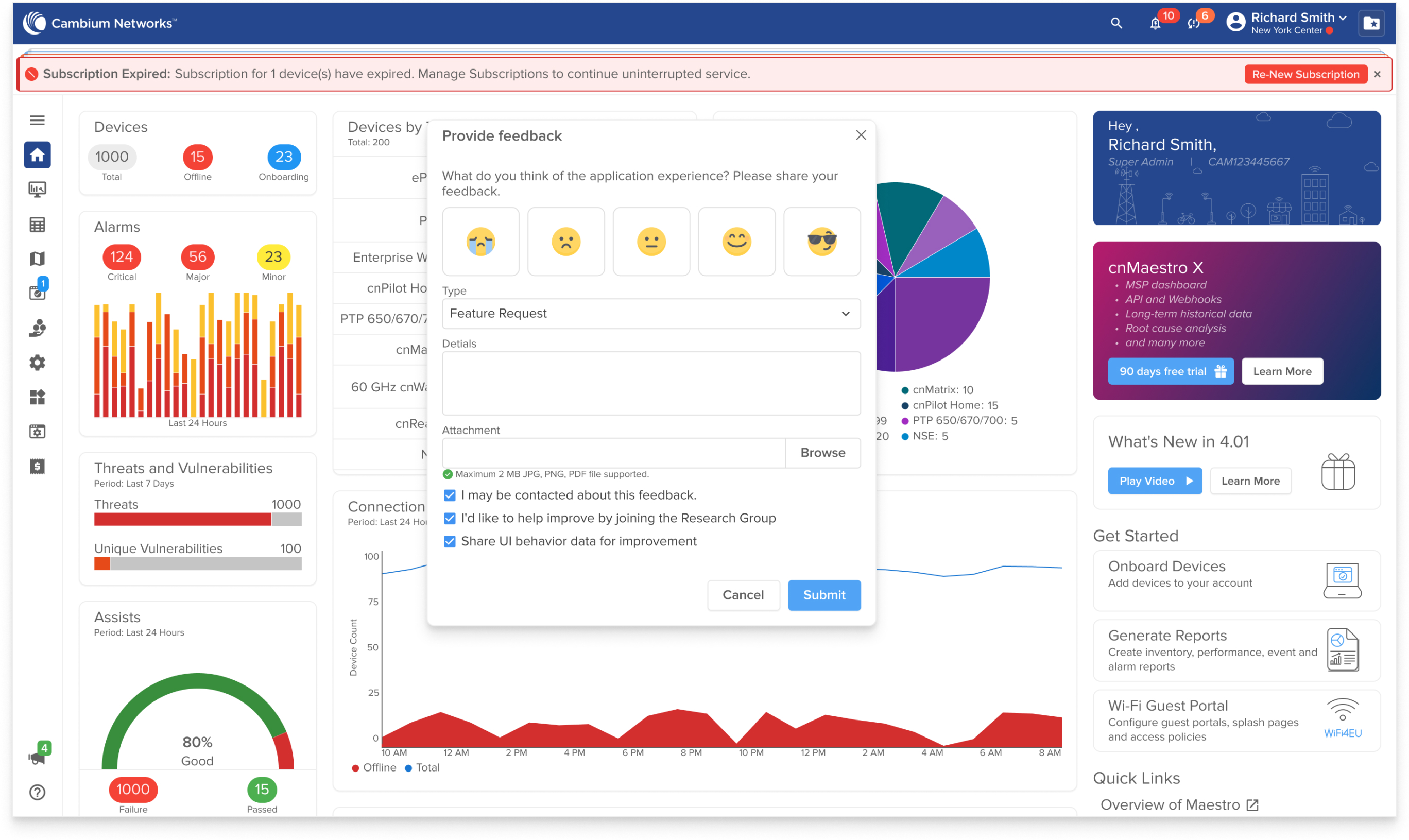
Task: Open announcements megaphone with 4 badge
Action: [38, 758]
